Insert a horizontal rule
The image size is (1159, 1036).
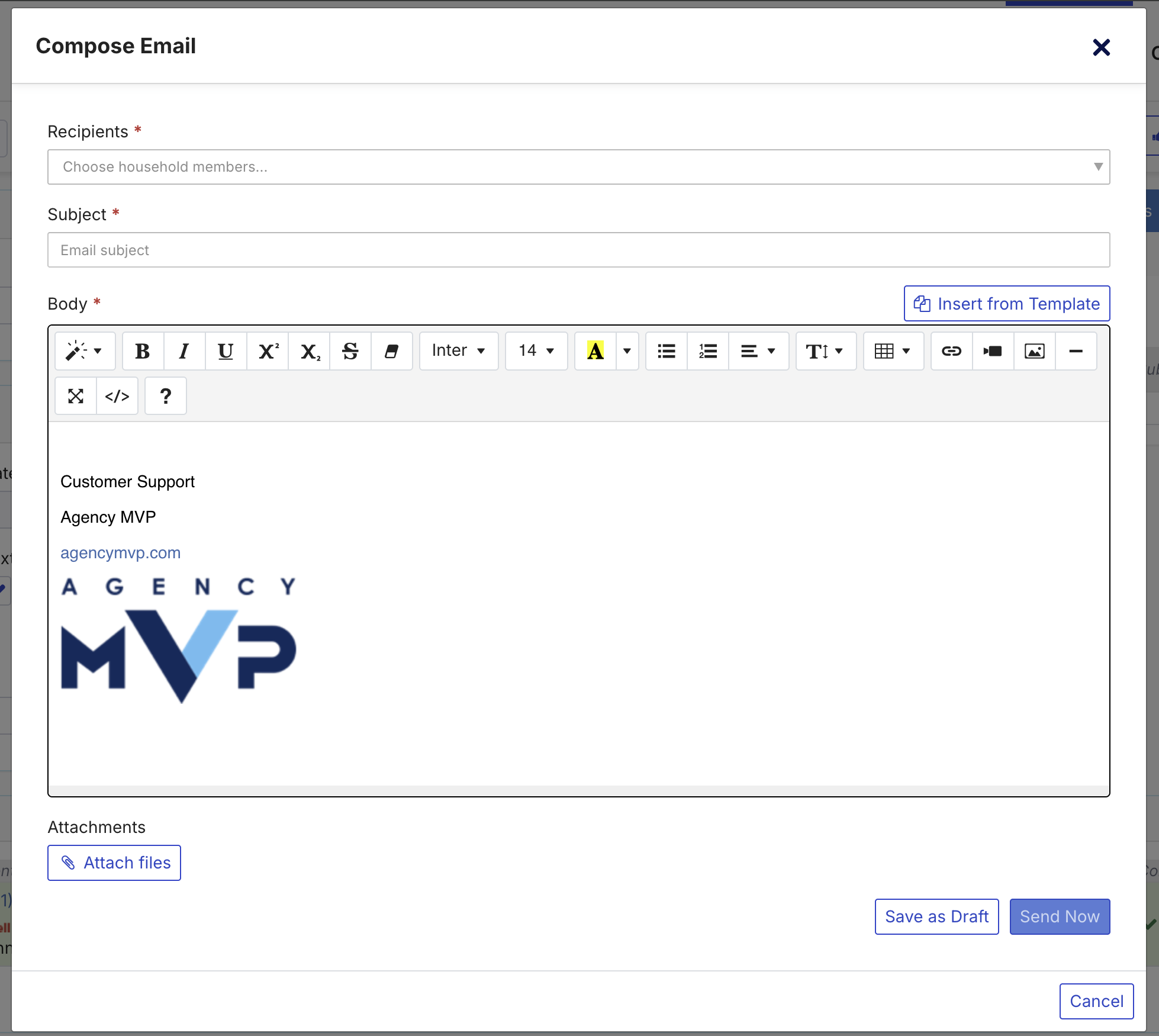coord(1076,351)
